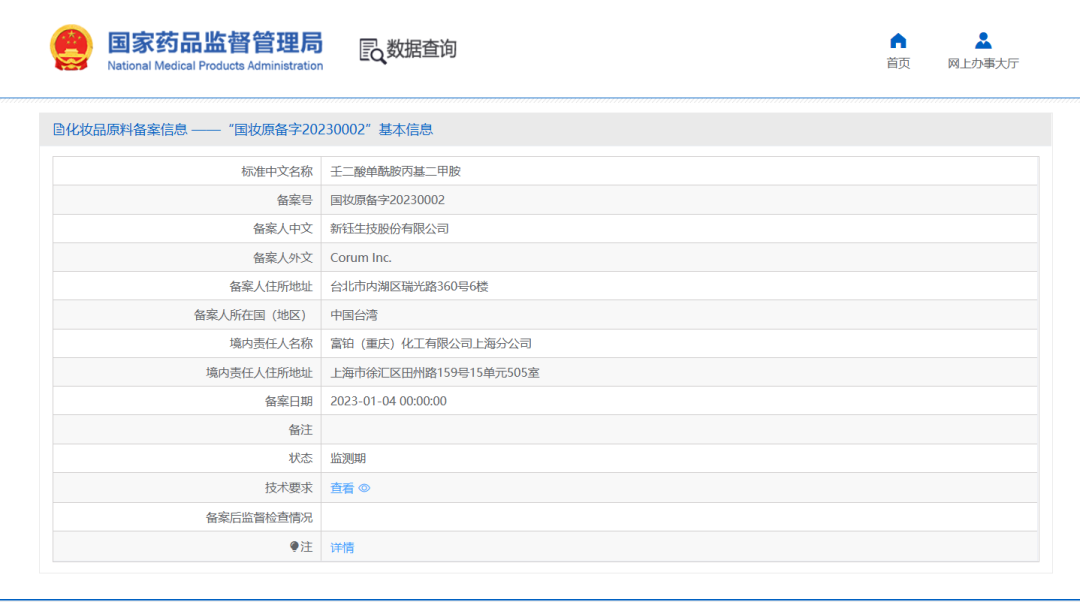Click the lightbulb icon beside 注

point(294,546)
